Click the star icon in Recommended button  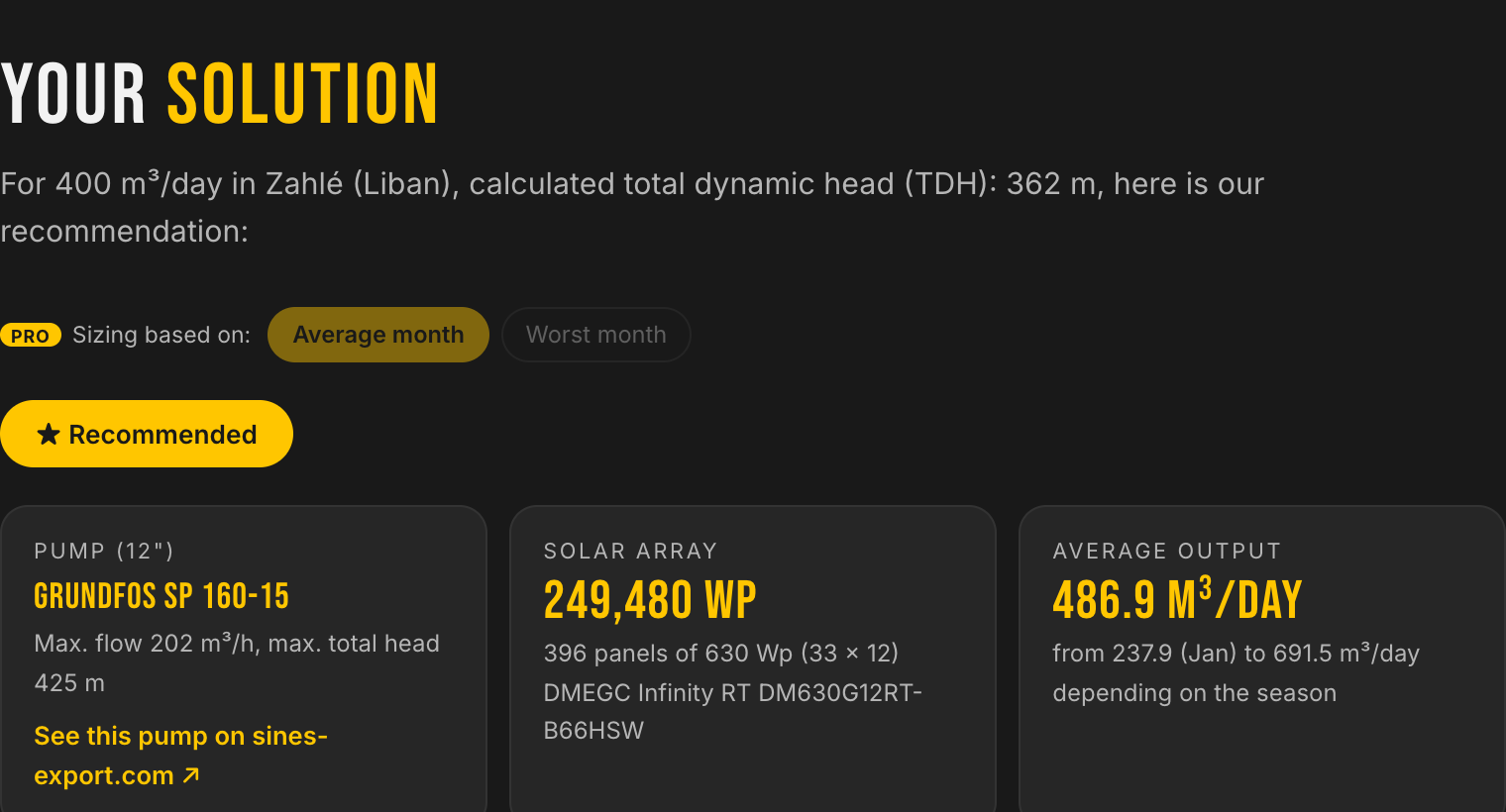point(49,434)
